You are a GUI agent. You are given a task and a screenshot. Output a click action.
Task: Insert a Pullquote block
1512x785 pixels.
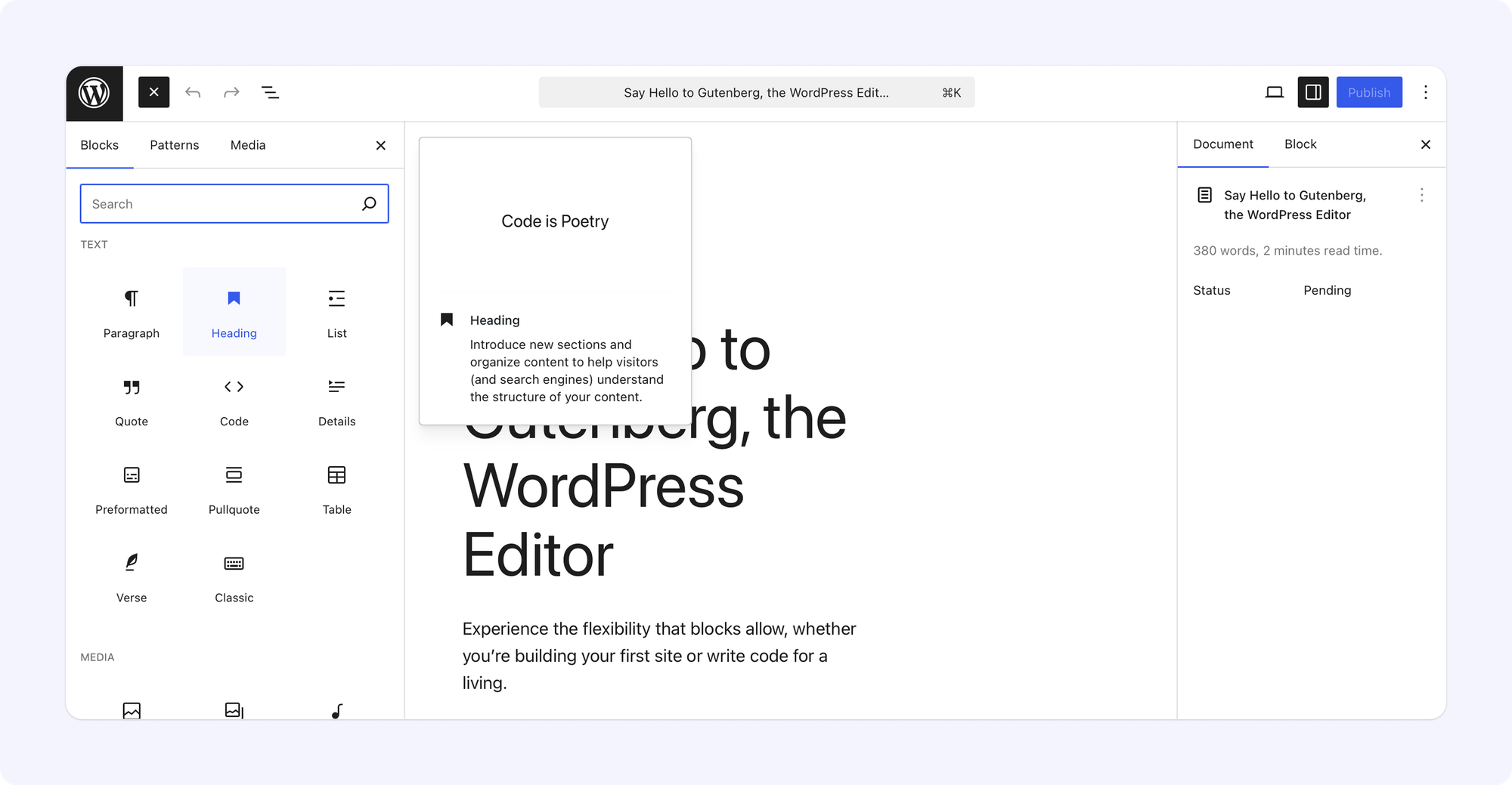point(234,489)
